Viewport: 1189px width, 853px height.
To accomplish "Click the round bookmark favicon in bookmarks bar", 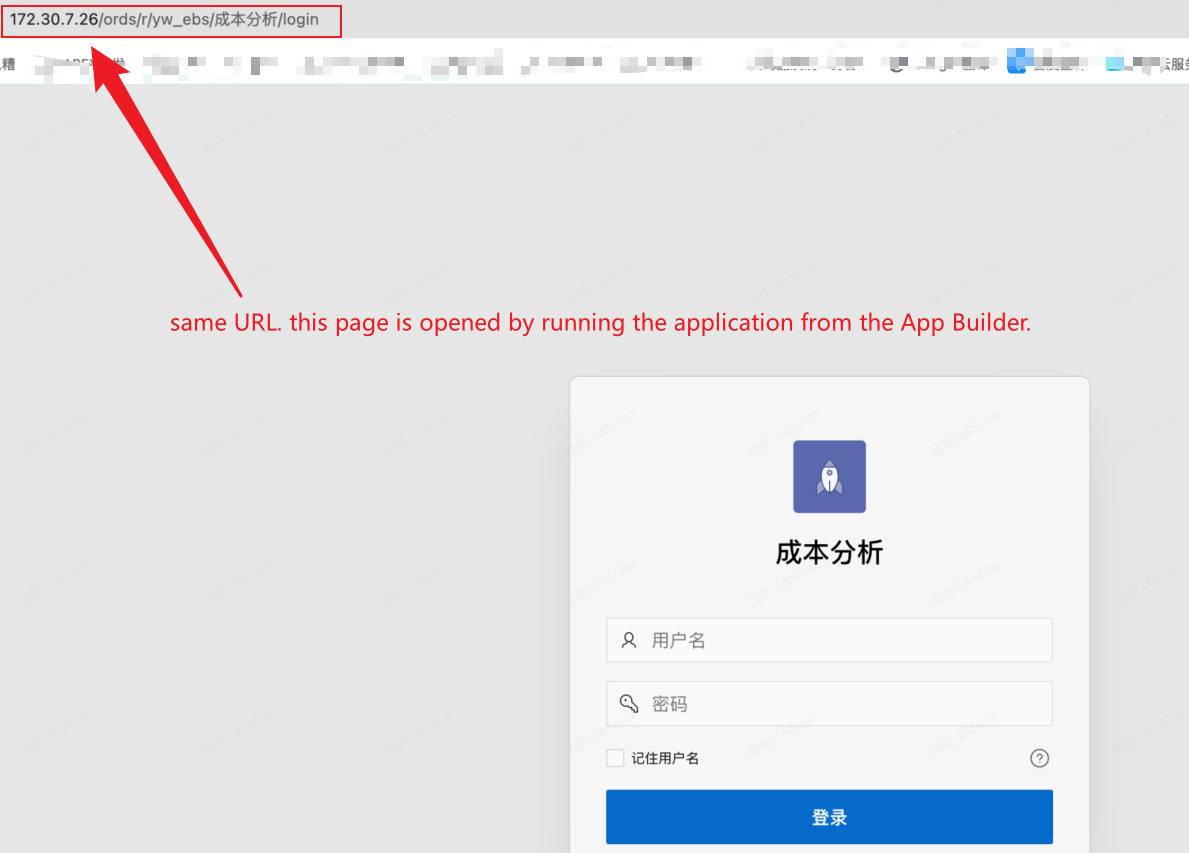I will [897, 64].
